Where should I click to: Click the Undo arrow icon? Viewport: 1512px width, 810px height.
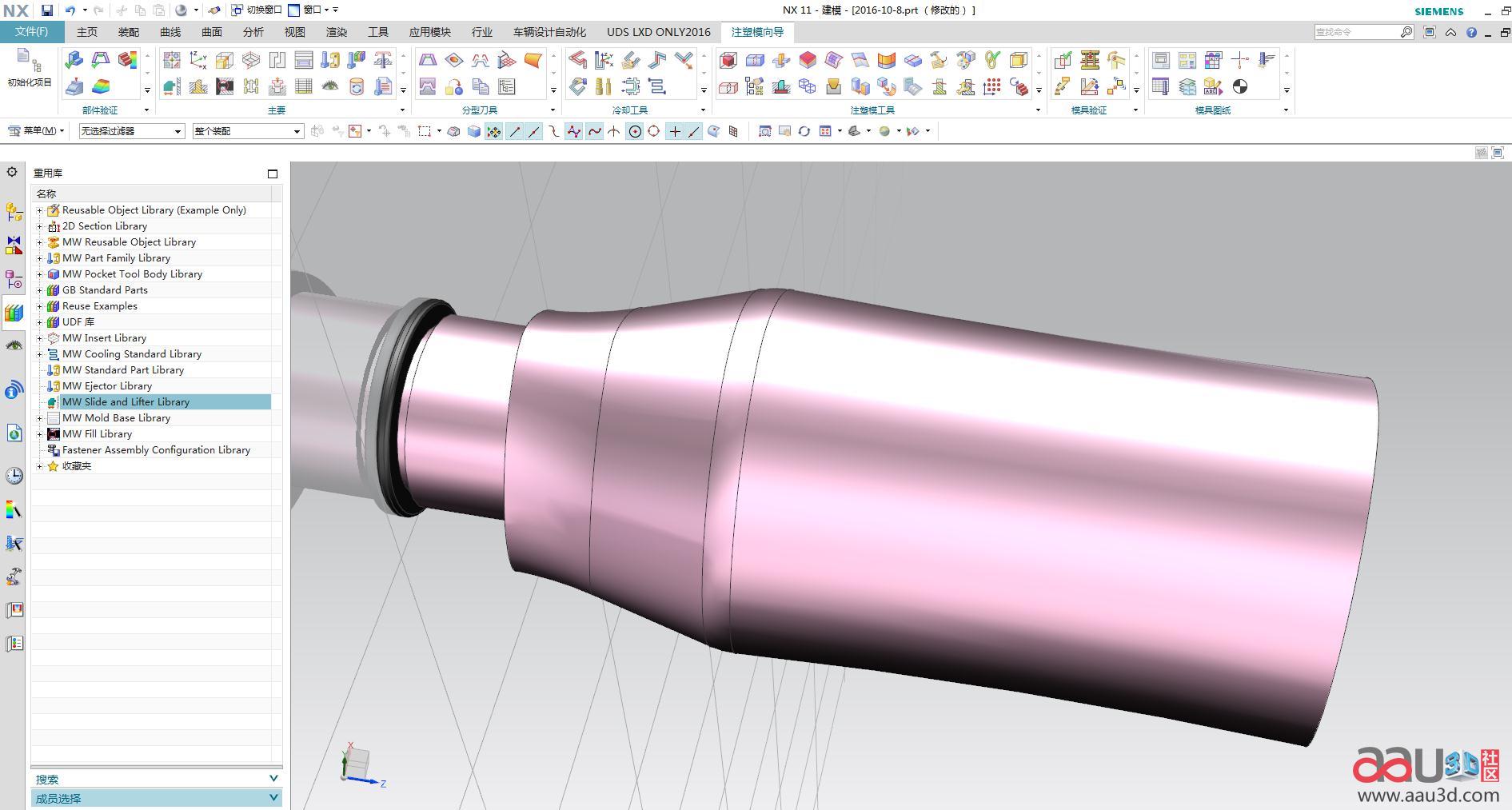pyautogui.click(x=70, y=10)
